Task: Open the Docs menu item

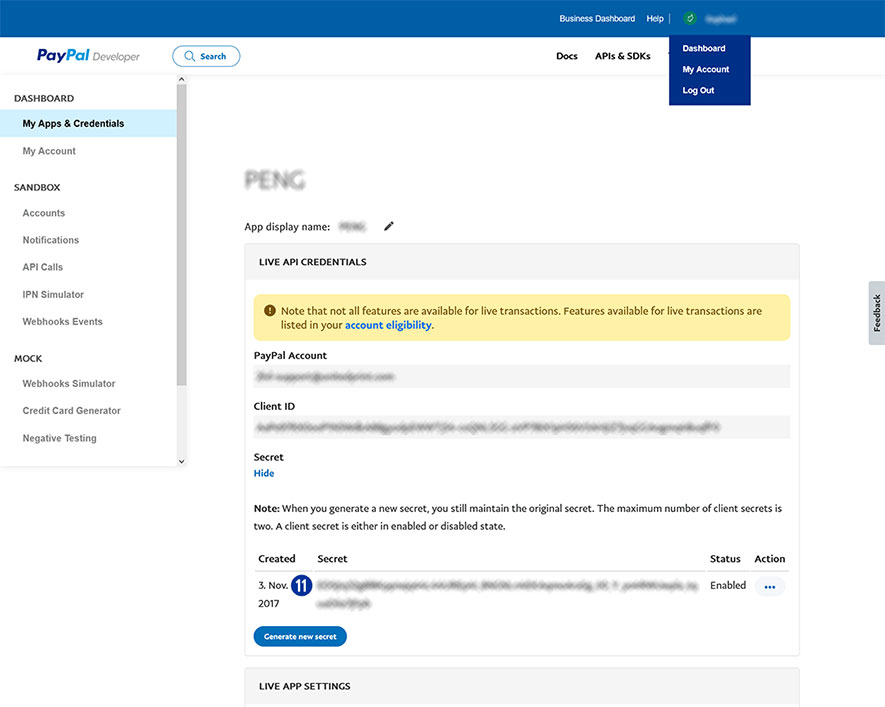Action: pyautogui.click(x=567, y=56)
